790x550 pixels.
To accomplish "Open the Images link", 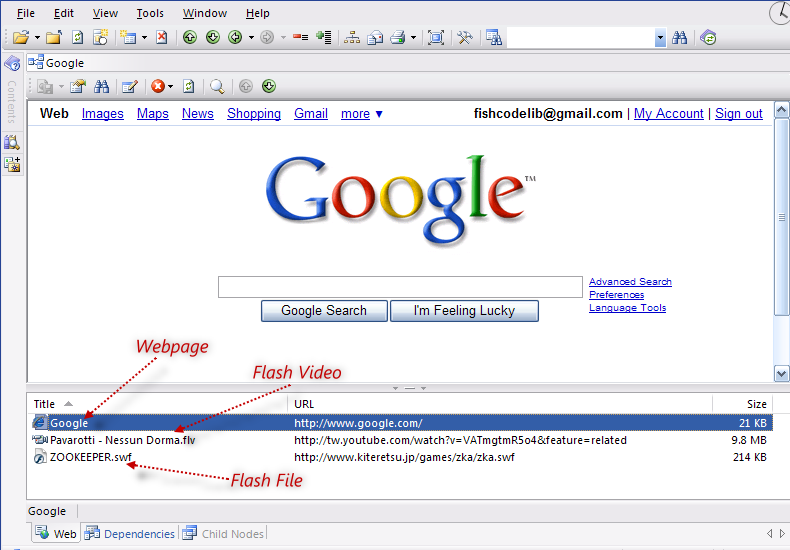I will click(x=103, y=114).
